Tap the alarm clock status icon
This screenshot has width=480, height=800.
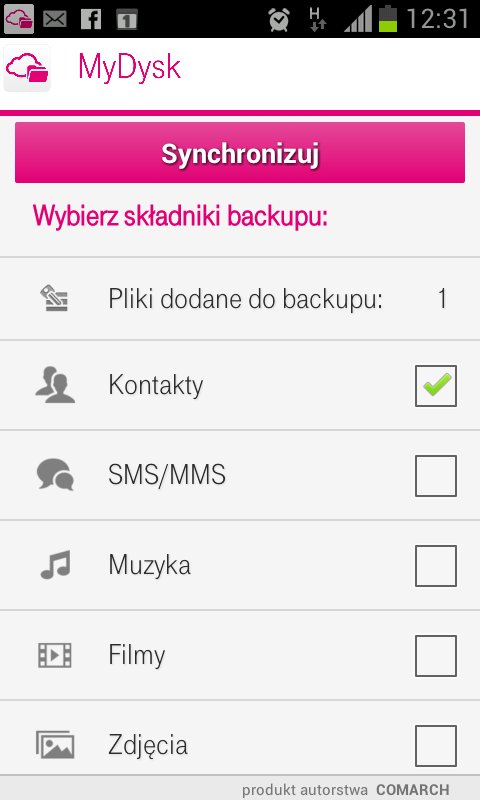coord(279,19)
